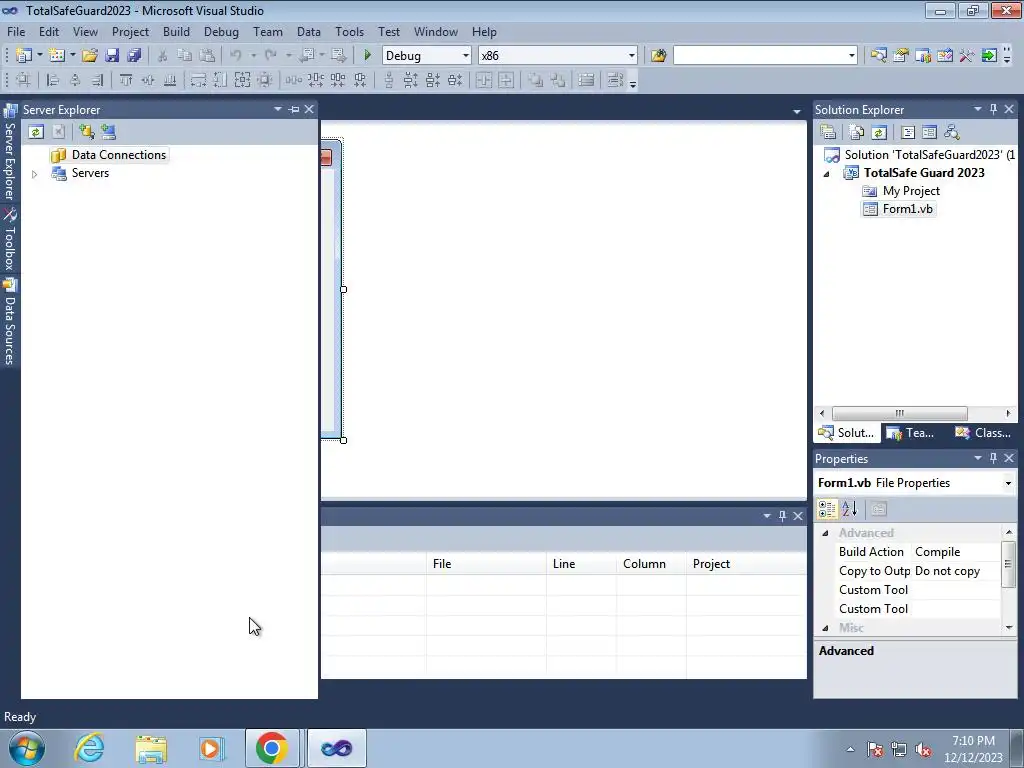Open Toolbox using the toolbar wrench icon
Viewport: 1024px width, 768px height.
(967, 56)
